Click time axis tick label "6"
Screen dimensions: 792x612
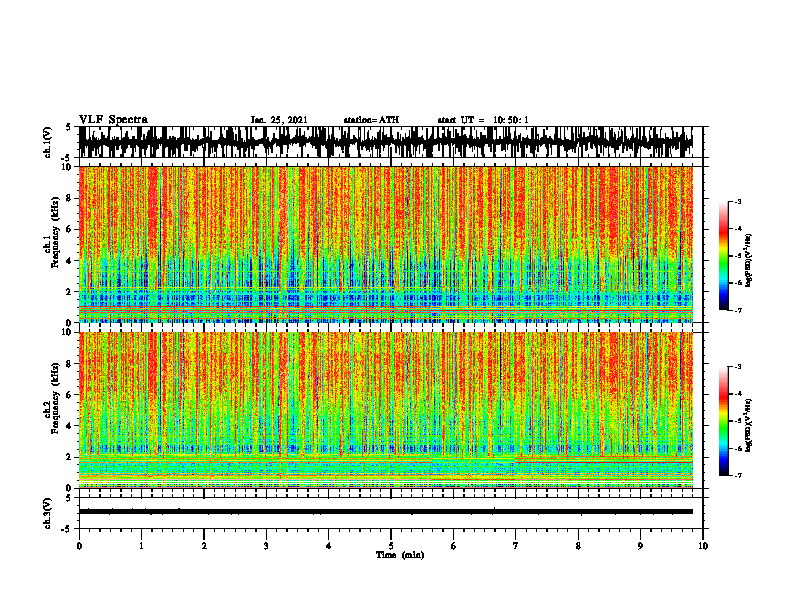pos(453,546)
